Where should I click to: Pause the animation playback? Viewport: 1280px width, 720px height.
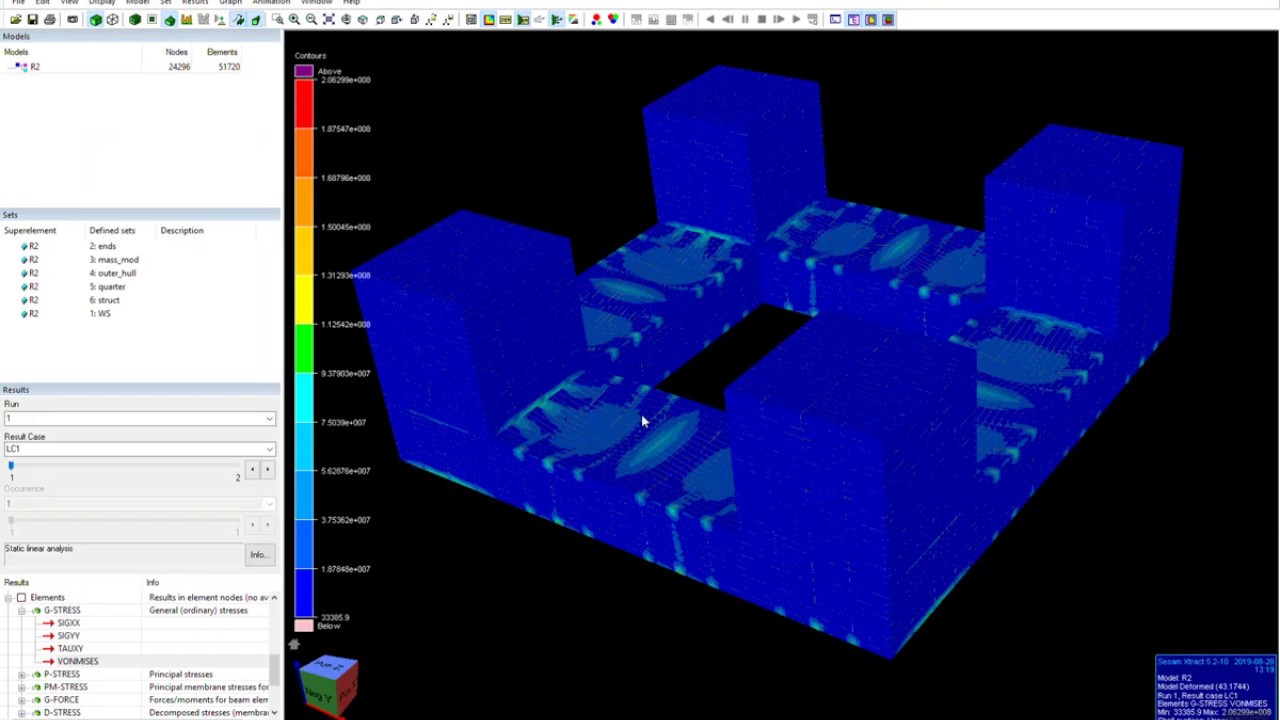click(x=745, y=19)
